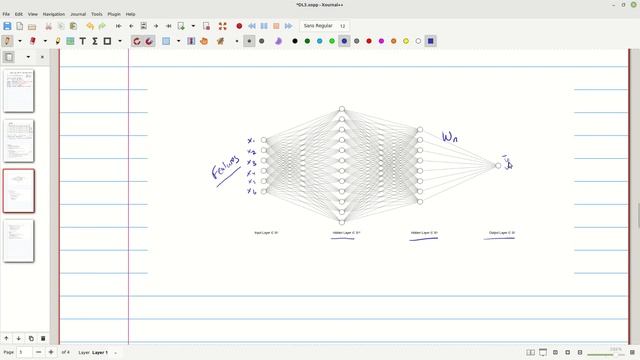This screenshot has height=360, width=640.
Task: Open the Journal menu
Action: 78,14
